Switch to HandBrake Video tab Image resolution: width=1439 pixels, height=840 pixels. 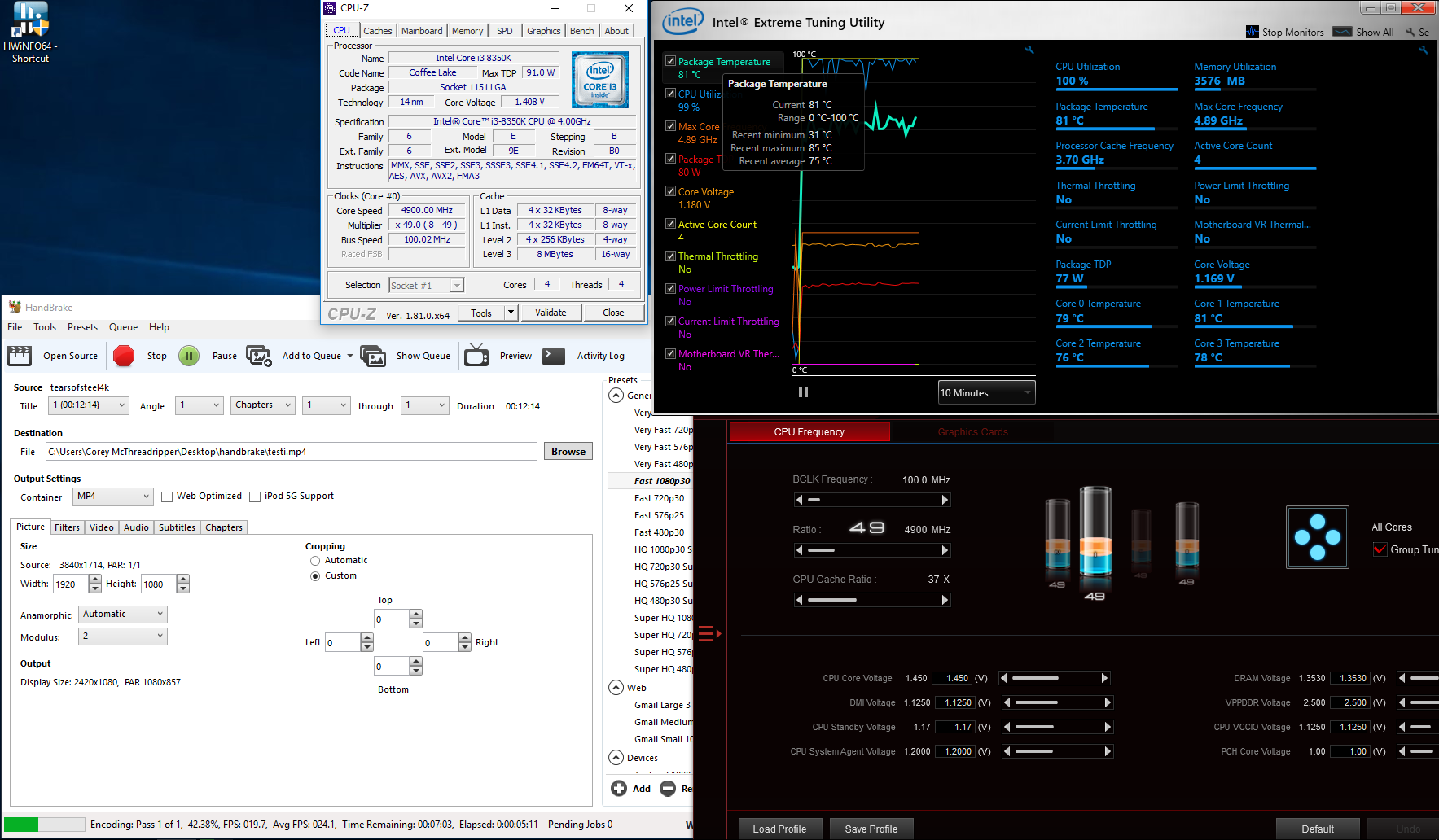pyautogui.click(x=101, y=527)
